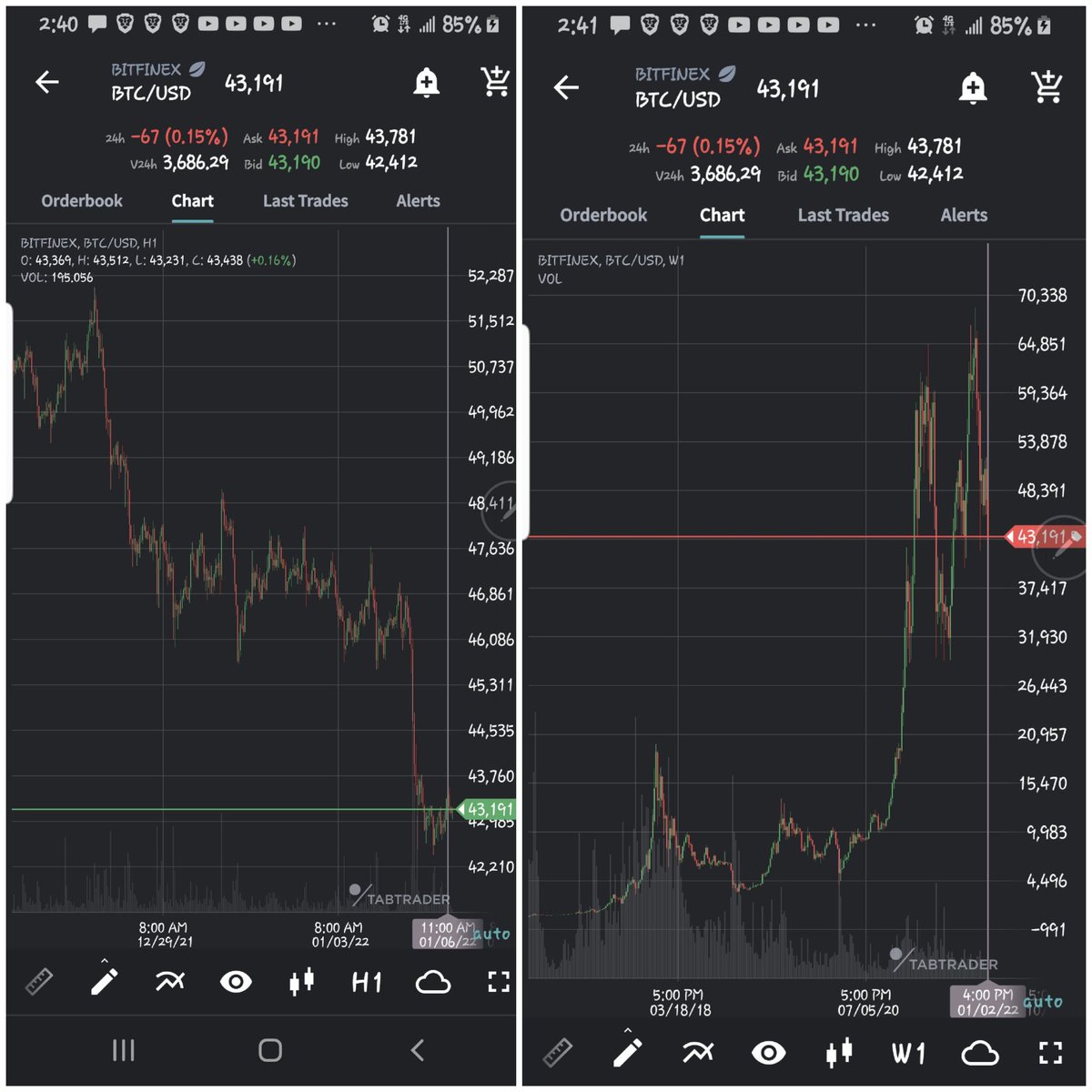Tap 5:00 PM 07/05/20 time label

(x=868, y=1003)
